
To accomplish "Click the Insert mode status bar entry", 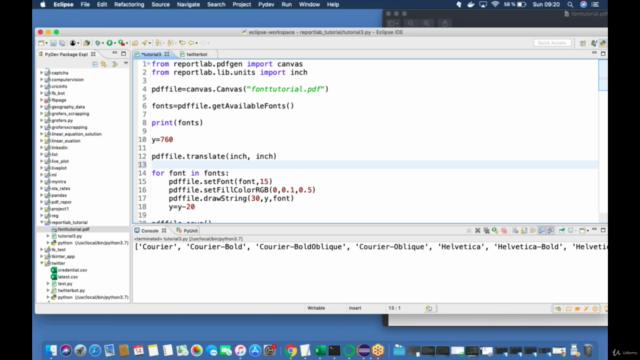I will point(355,308).
